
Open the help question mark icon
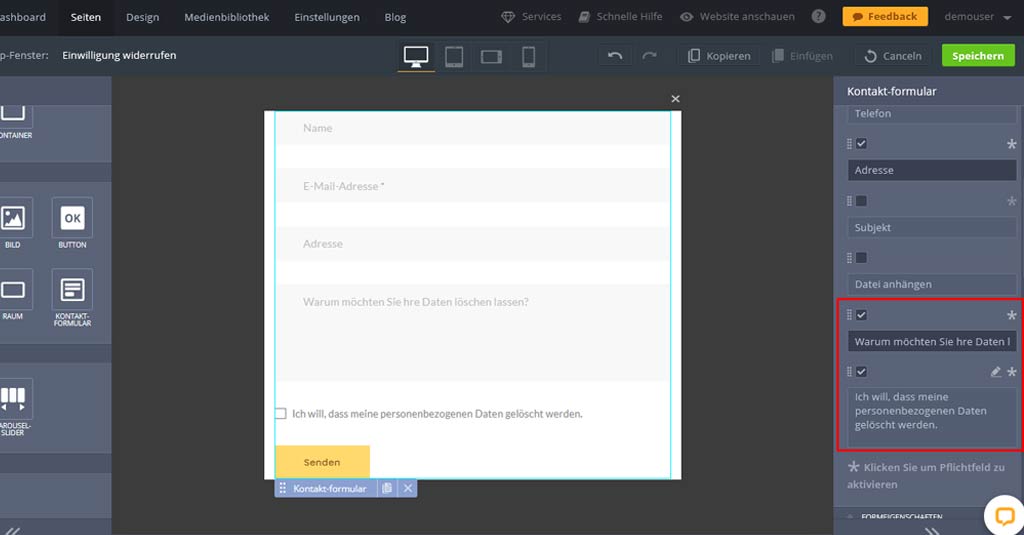[x=819, y=17]
